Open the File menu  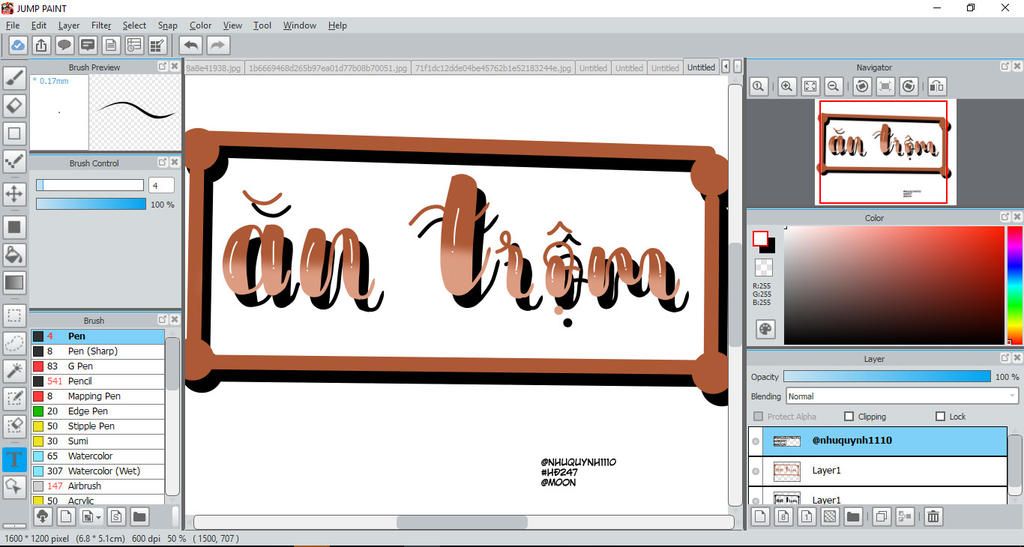pos(12,25)
